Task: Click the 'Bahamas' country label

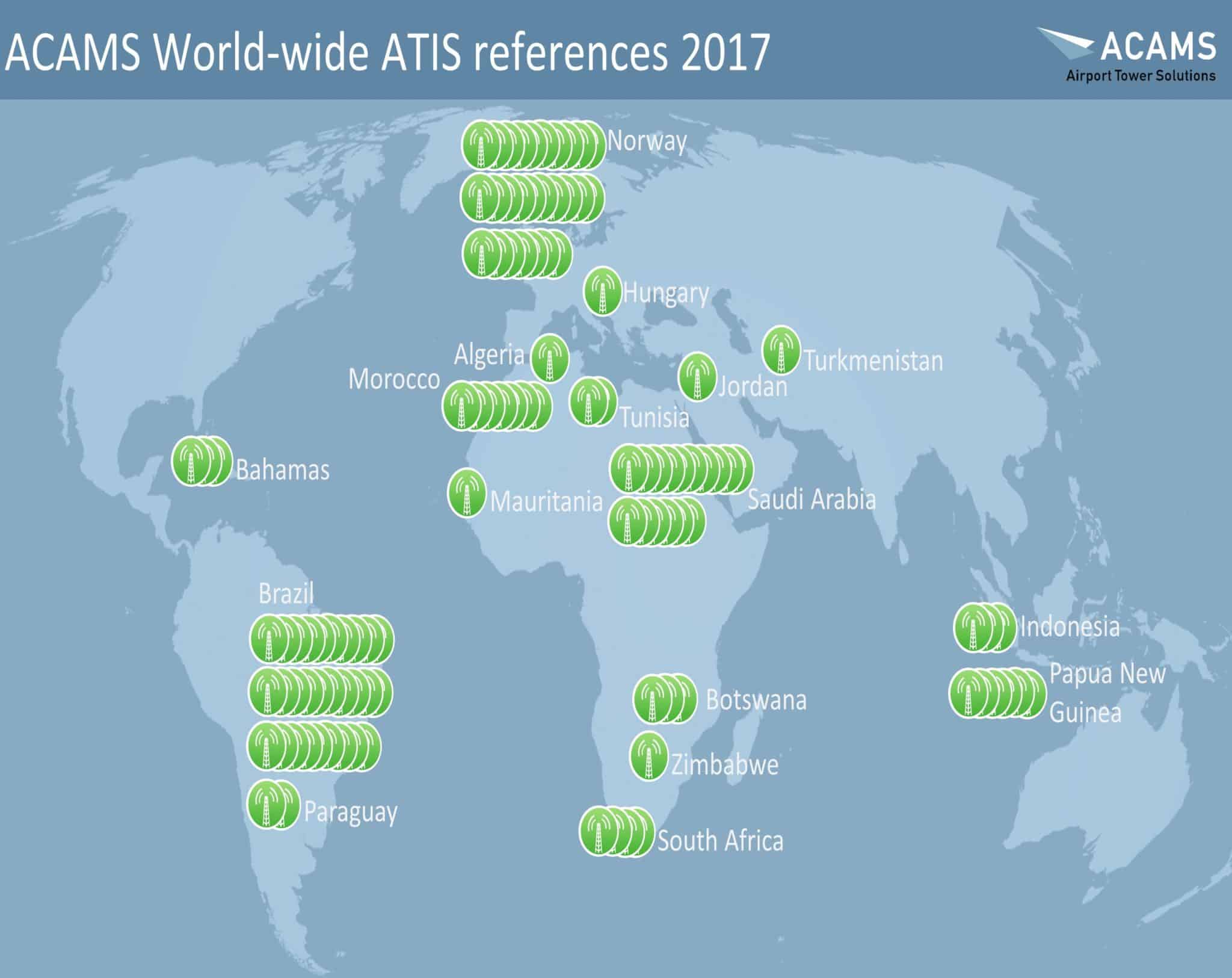Action: tap(283, 470)
